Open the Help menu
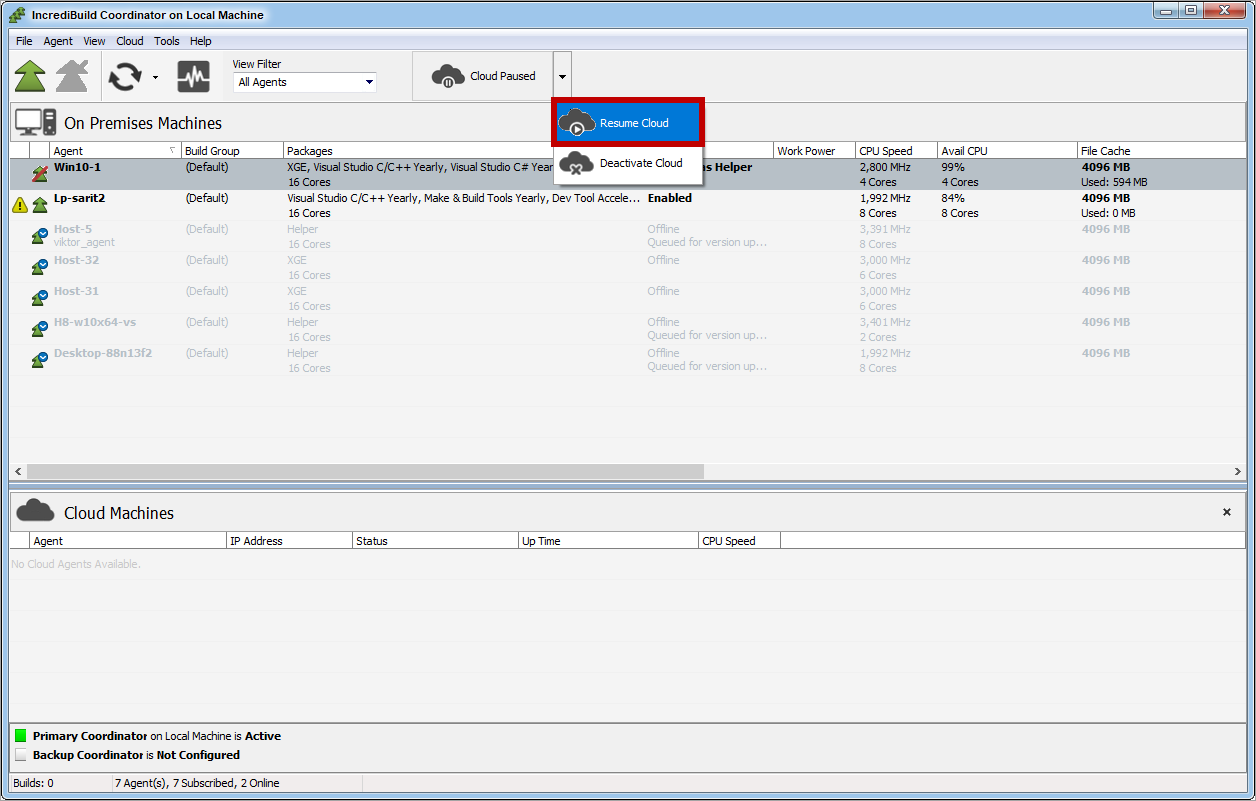This screenshot has width=1256, height=801. click(201, 41)
